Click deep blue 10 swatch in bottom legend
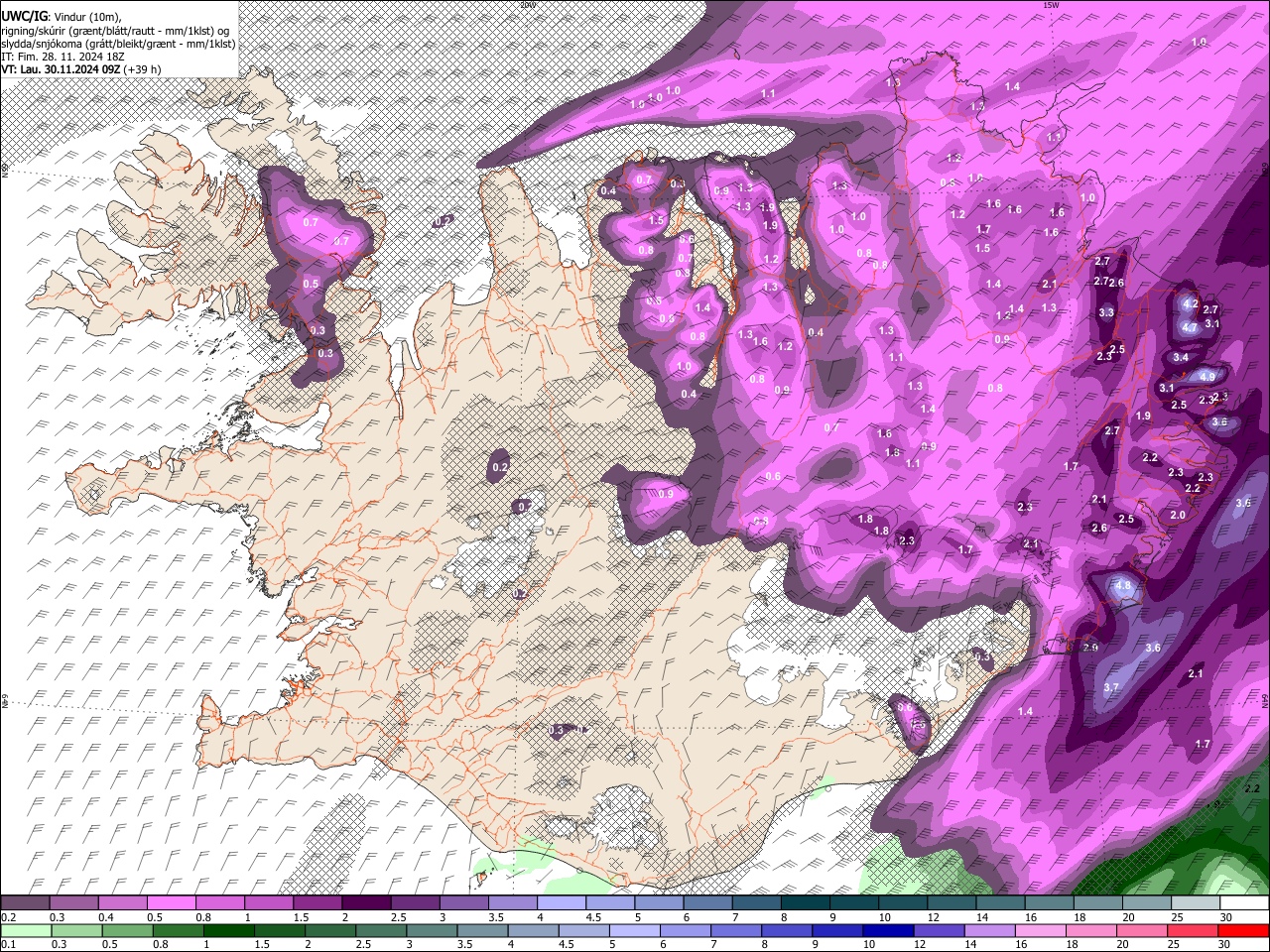1270x952 pixels. pos(888,930)
